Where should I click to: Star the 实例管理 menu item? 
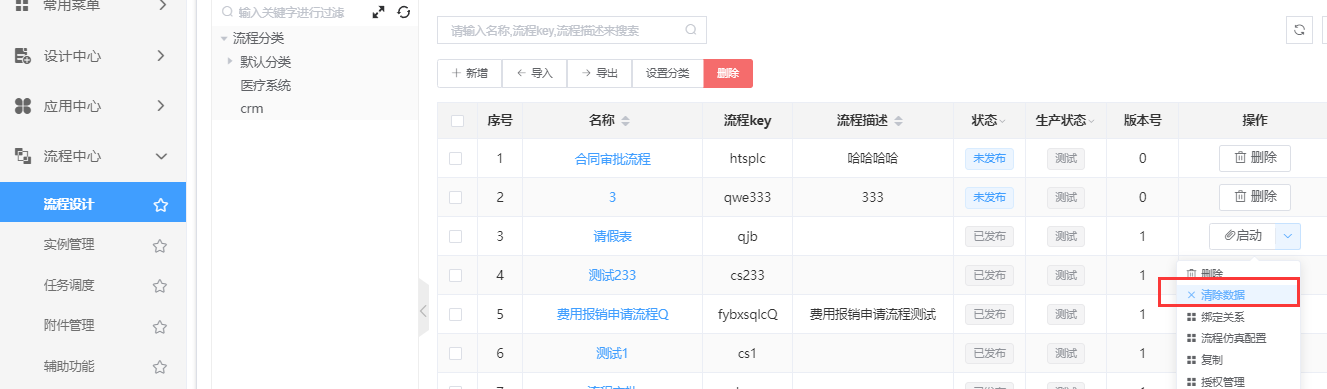point(160,245)
